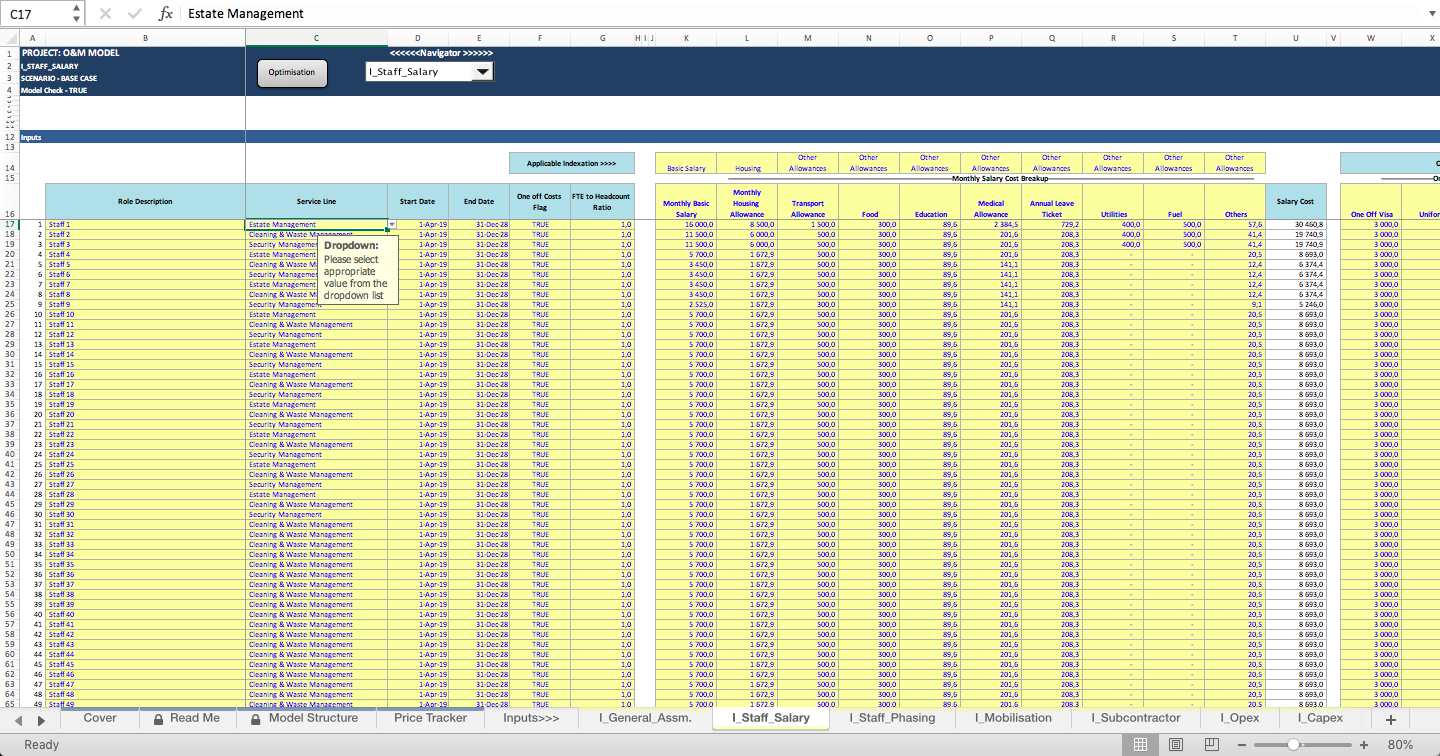The image size is (1440, 756).
Task: Zoom out with the minus icon
Action: pos(1241,745)
